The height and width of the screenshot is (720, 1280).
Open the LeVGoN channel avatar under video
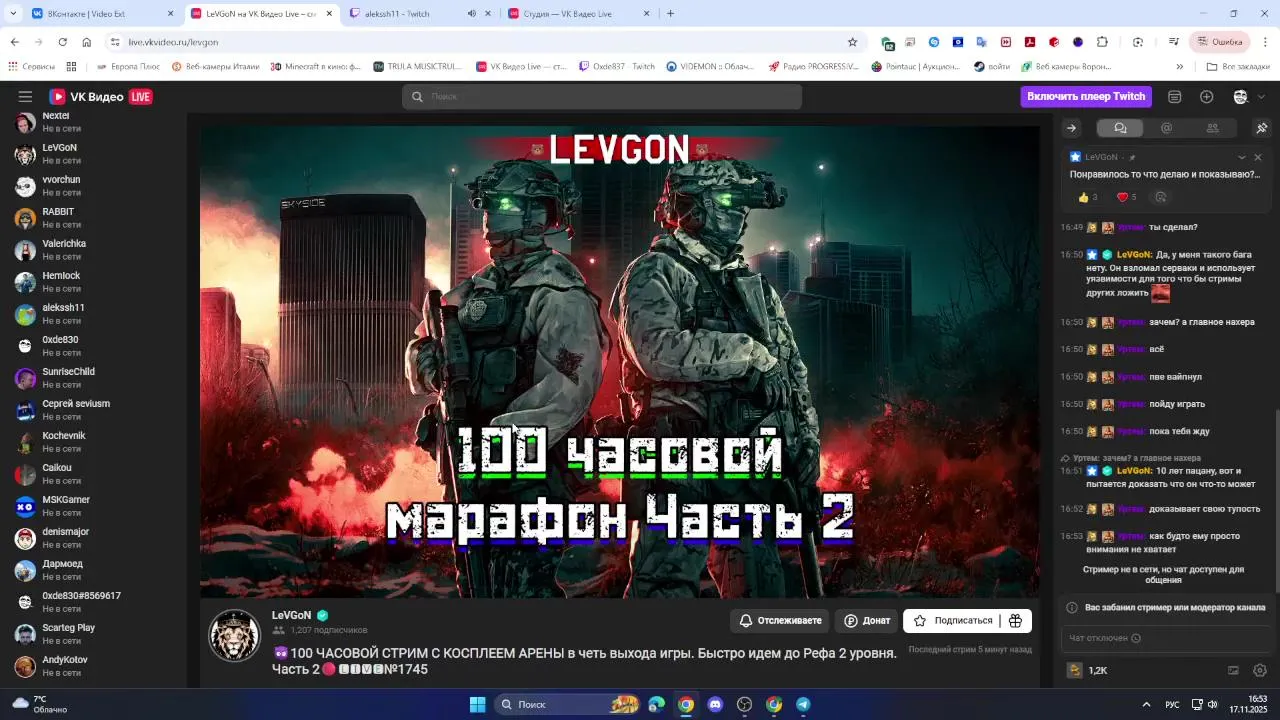pyautogui.click(x=234, y=635)
